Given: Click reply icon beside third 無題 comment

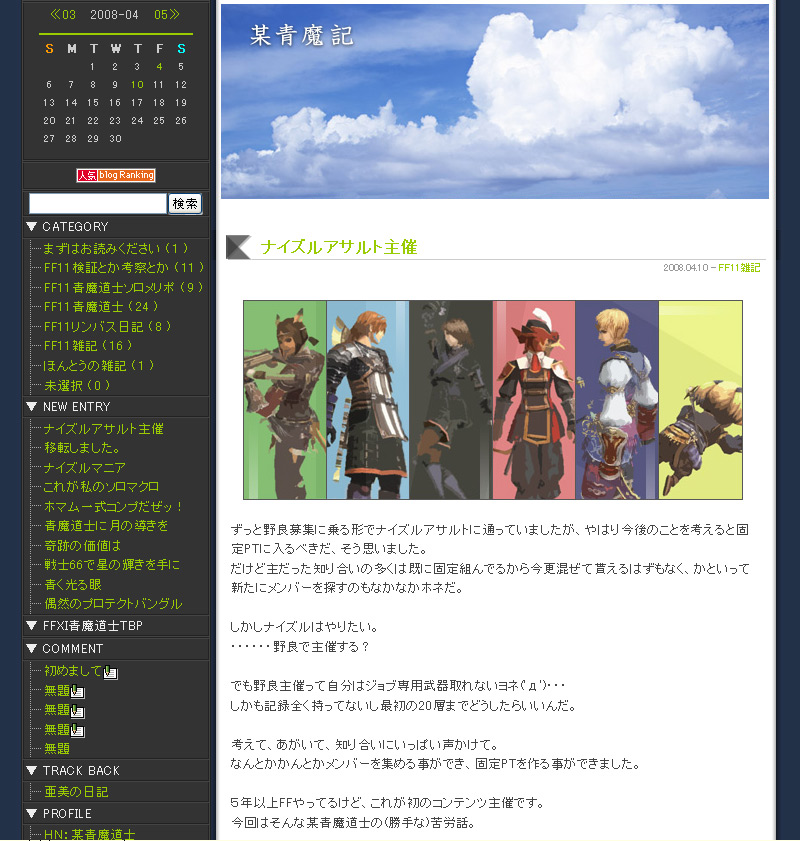Looking at the screenshot, I should 78,731.
